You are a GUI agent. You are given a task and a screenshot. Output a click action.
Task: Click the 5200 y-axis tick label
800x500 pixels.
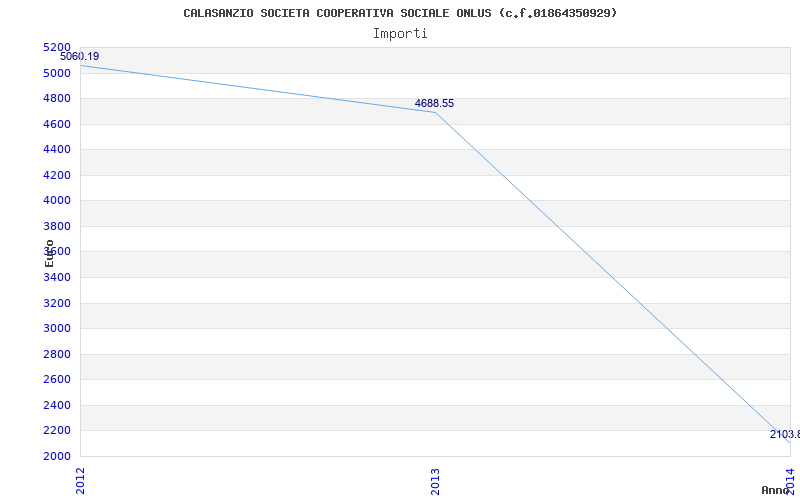pos(57,47)
